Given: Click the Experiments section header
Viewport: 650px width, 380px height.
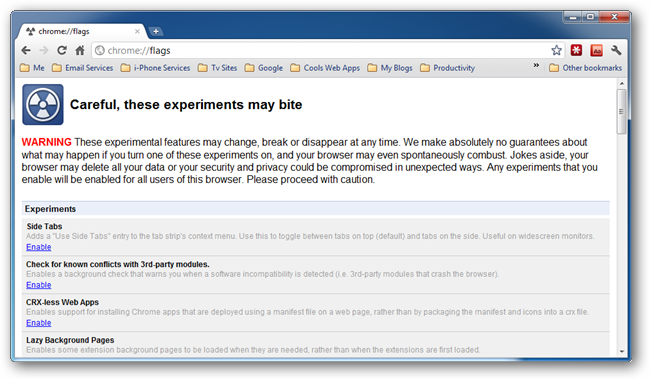Looking at the screenshot, I should coord(316,209).
